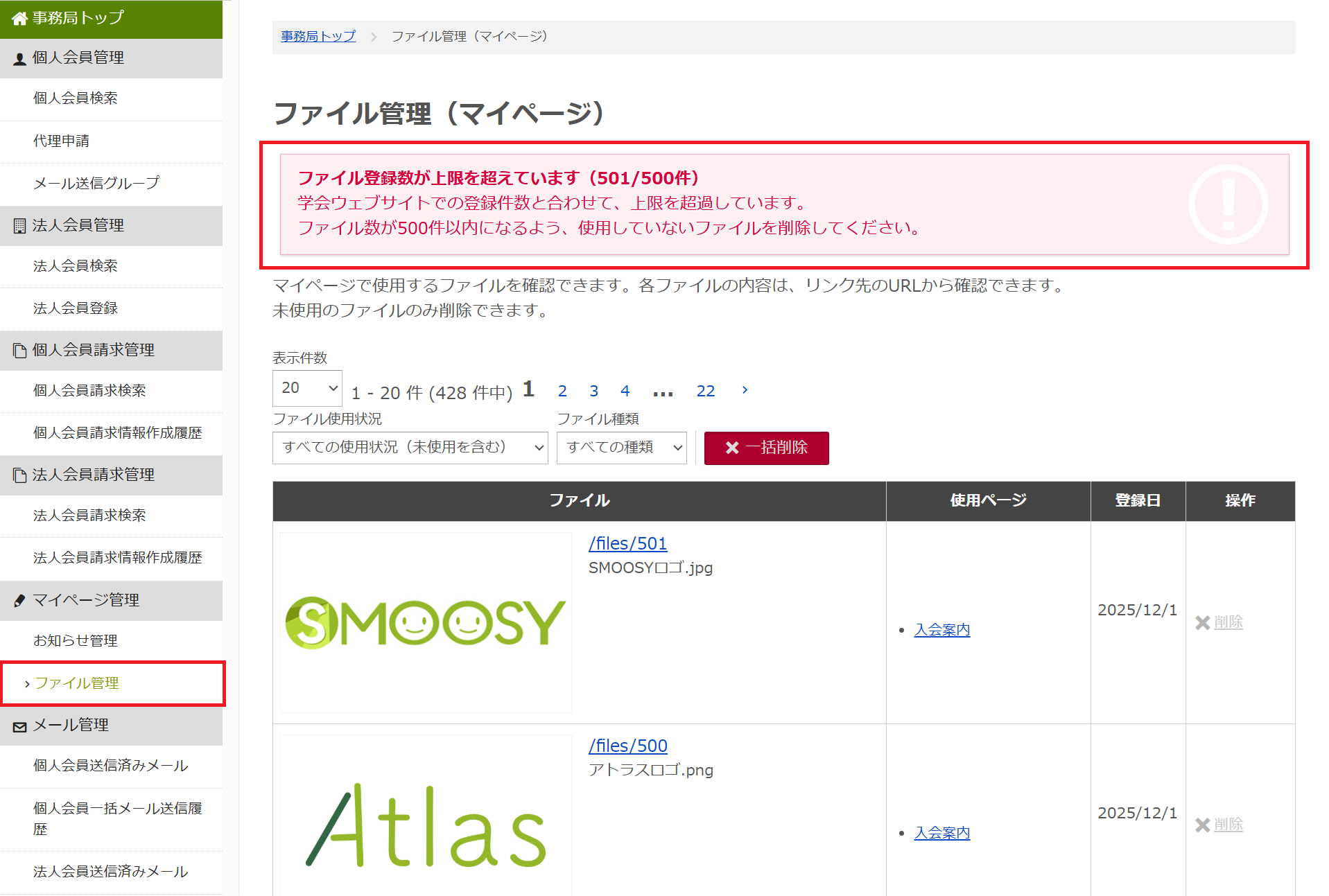
Task: Open 個人会員請求情報作成履歴 in the sidebar
Action: coord(112,433)
